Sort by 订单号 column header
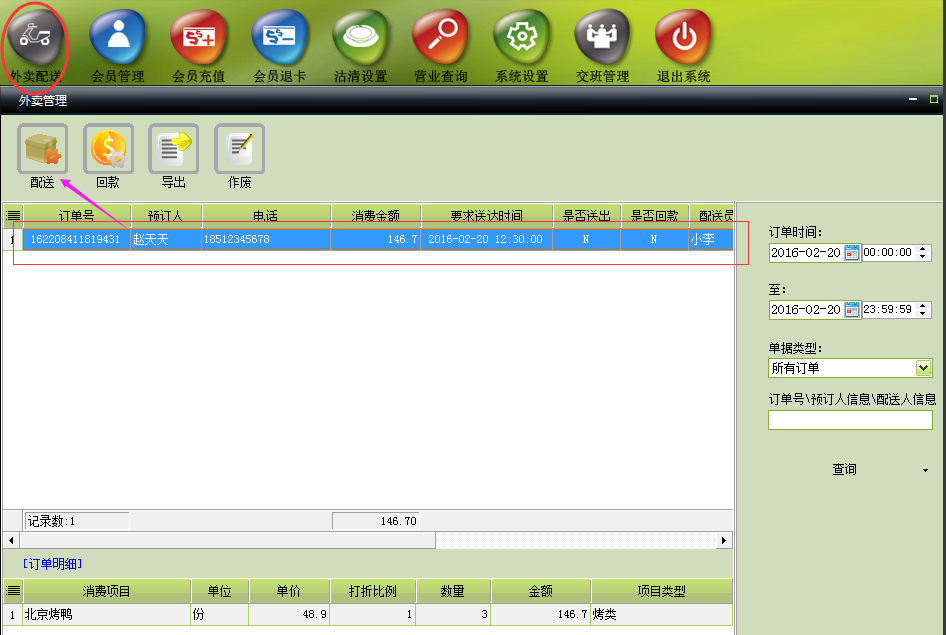 click(77, 215)
